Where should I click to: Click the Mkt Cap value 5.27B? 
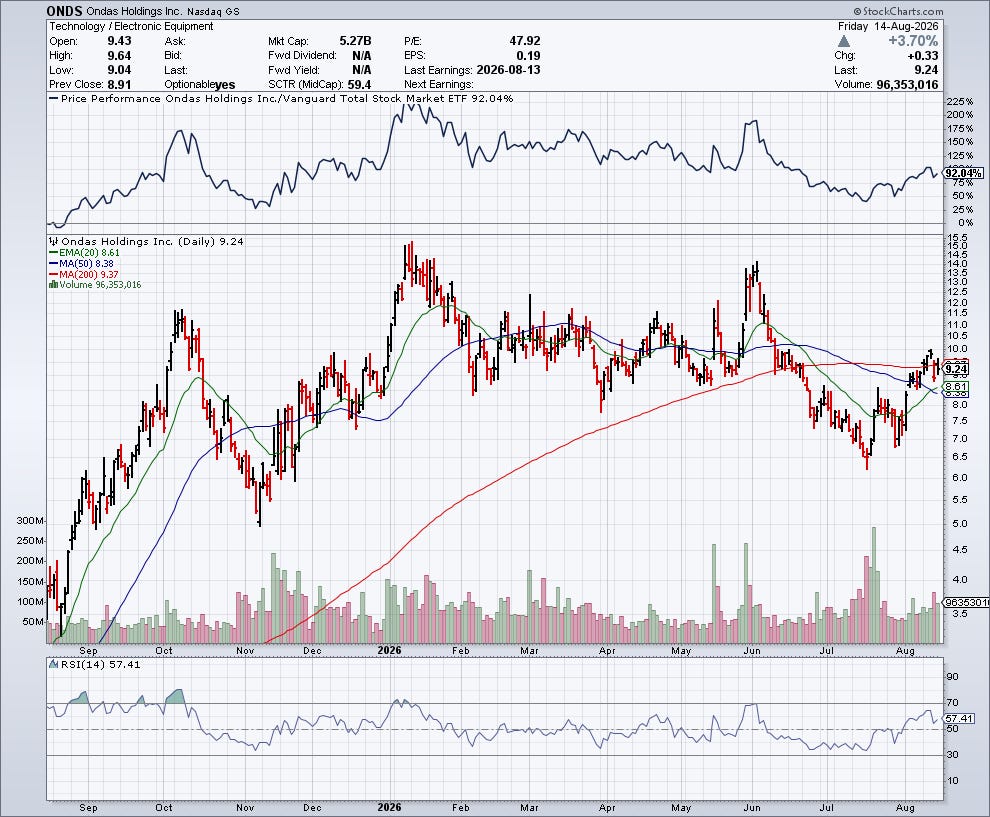click(x=355, y=41)
